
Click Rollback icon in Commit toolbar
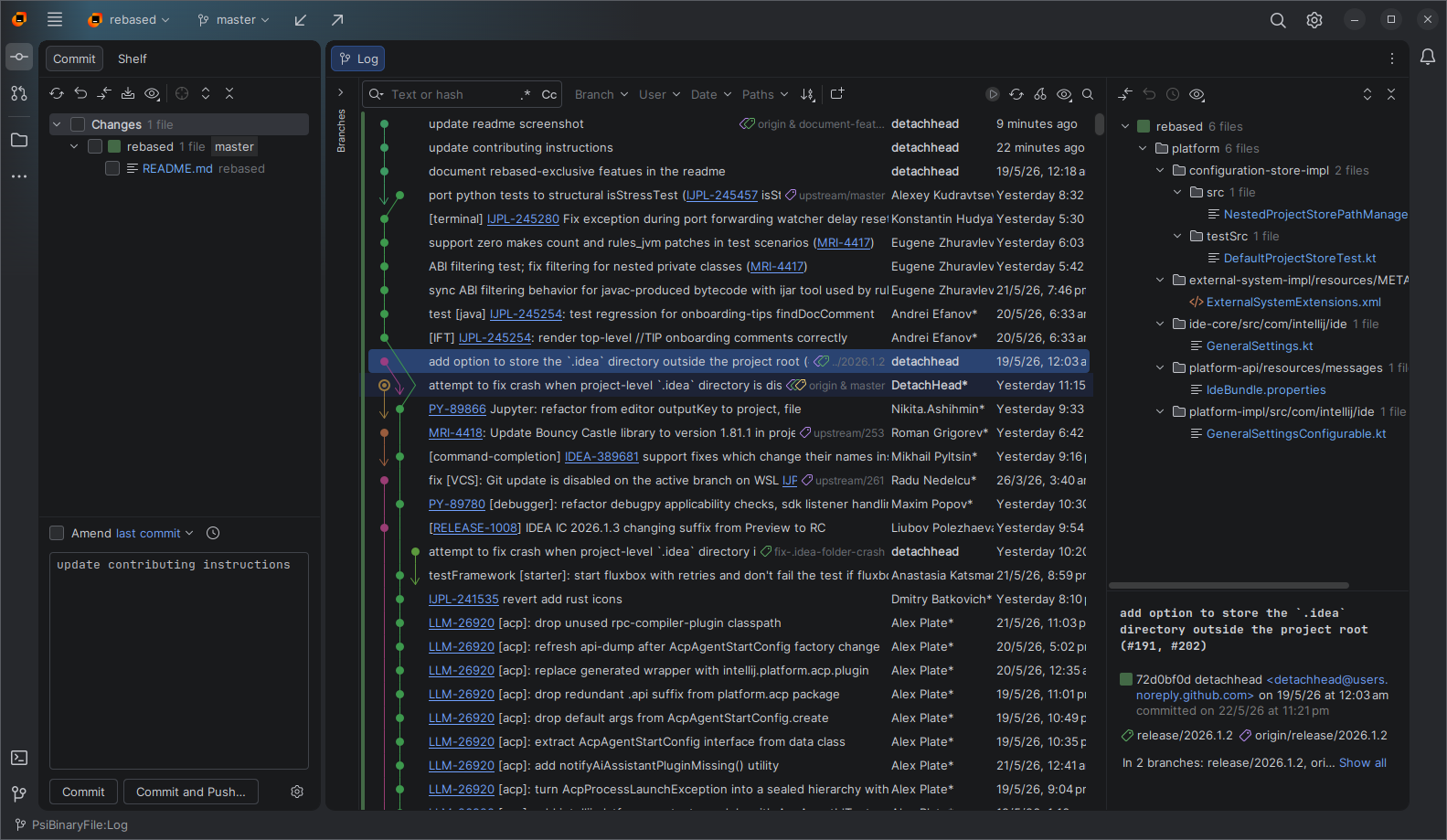(80, 93)
